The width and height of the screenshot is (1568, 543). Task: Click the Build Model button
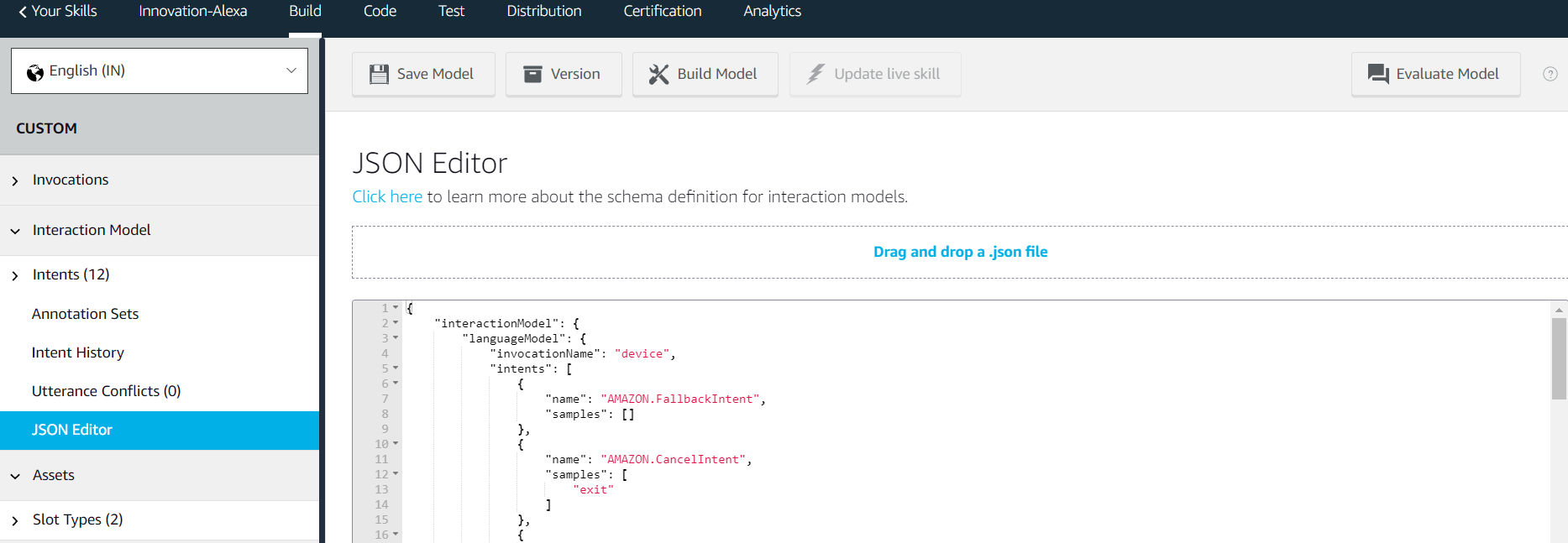point(705,74)
